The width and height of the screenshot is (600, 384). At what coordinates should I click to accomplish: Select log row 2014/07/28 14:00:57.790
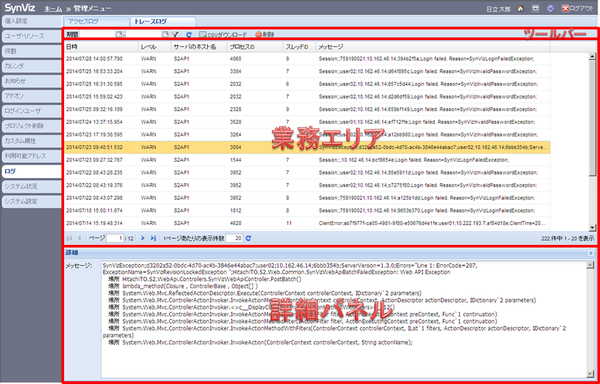[307, 59]
